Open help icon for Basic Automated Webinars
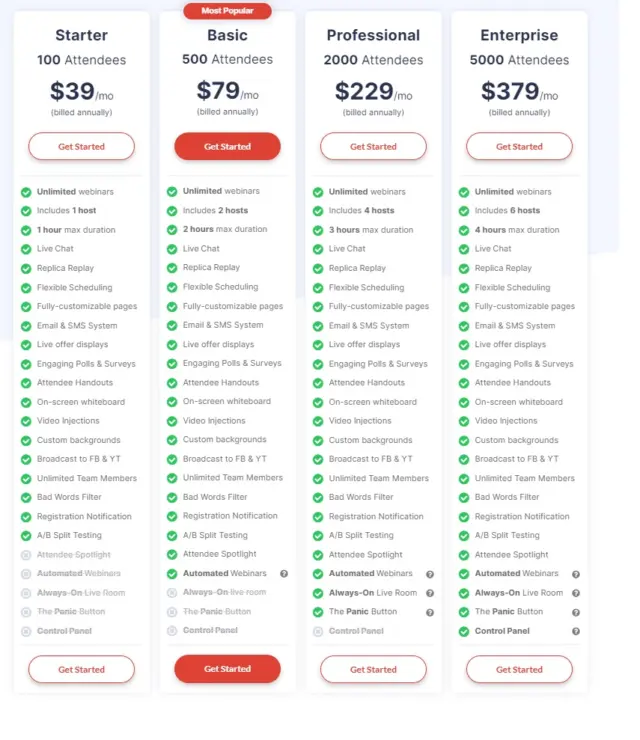The image size is (640, 740). click(x=284, y=573)
